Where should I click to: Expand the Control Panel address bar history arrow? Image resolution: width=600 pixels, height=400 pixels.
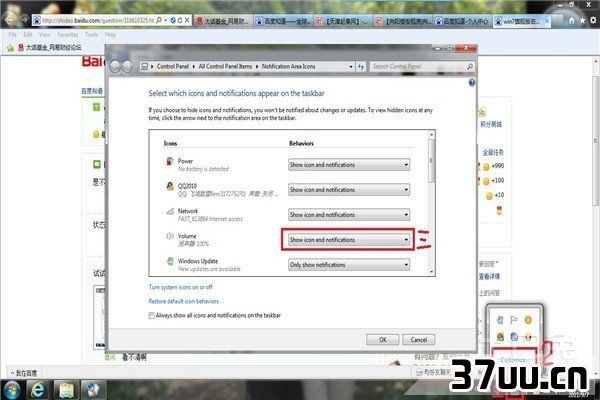pyautogui.click(x=351, y=67)
